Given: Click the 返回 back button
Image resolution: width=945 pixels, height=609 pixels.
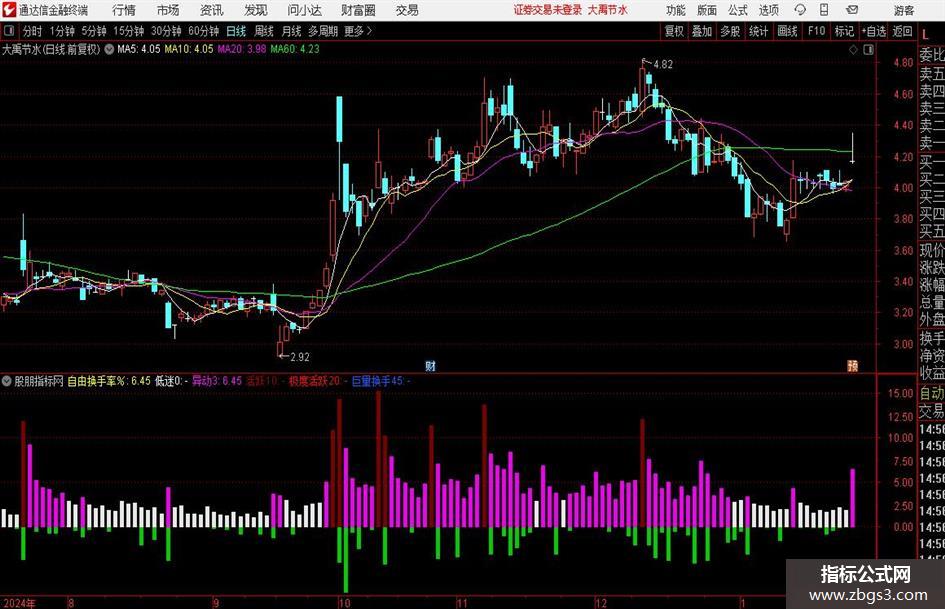Looking at the screenshot, I should coord(902,31).
